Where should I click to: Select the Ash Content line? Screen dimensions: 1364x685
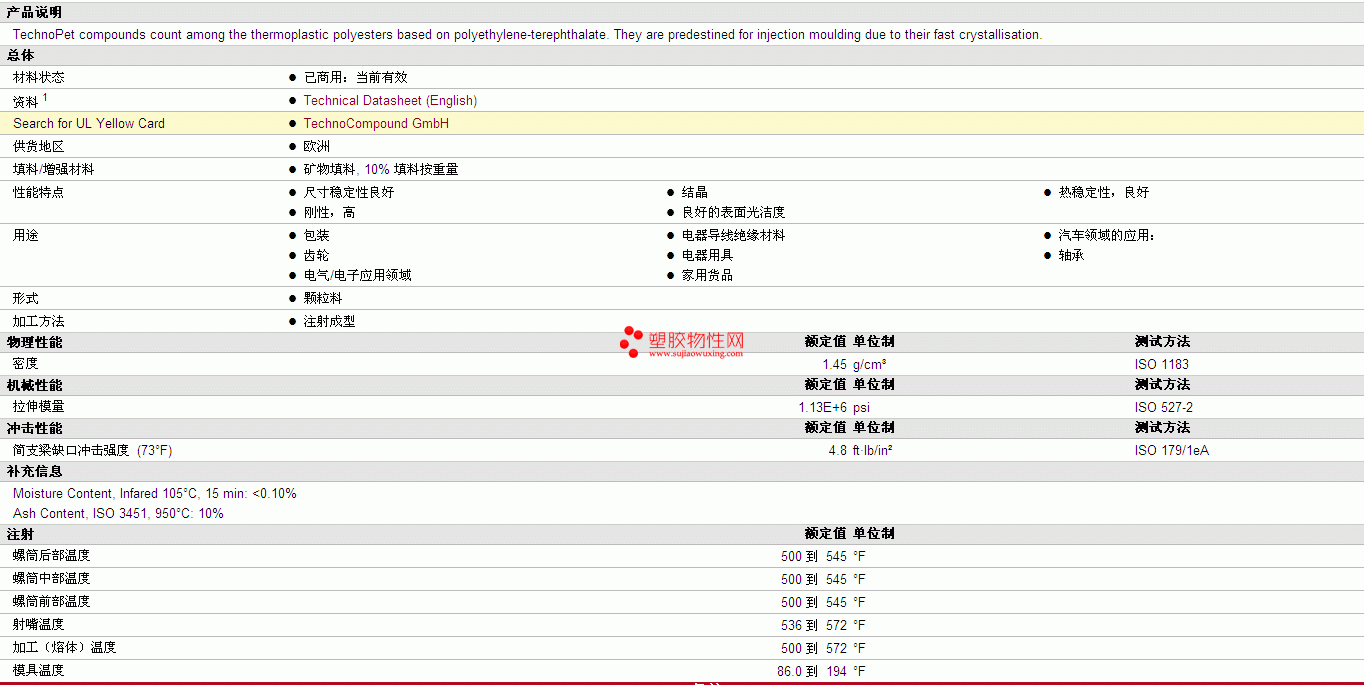118,513
